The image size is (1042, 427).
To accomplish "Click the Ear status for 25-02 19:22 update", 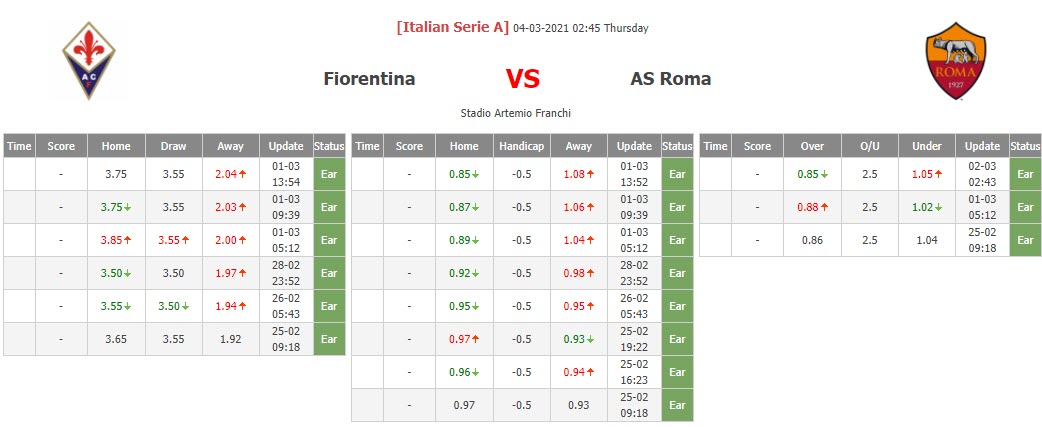I will coord(677,339).
